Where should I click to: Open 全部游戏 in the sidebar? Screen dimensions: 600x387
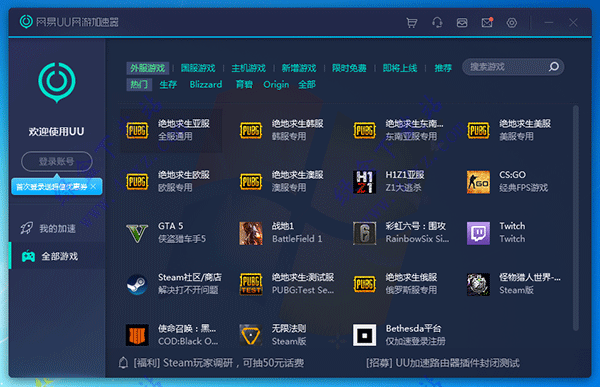click(x=57, y=256)
